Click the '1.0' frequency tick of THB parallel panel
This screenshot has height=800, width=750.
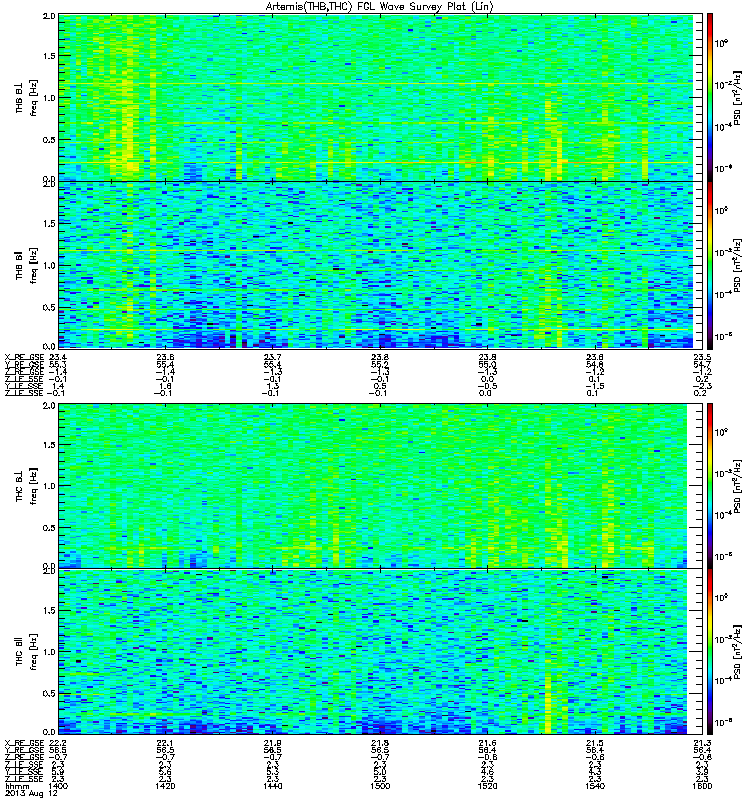(49, 265)
